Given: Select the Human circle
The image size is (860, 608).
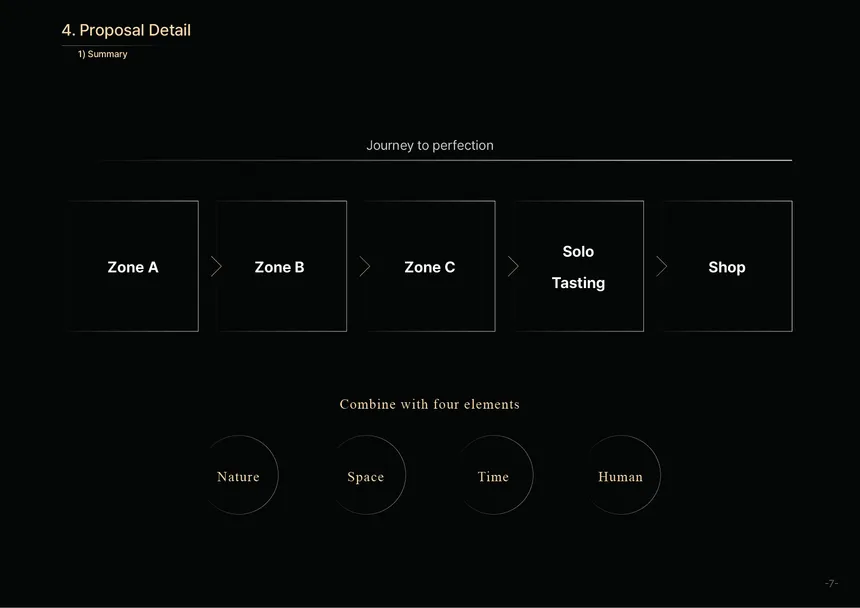Looking at the screenshot, I should tap(621, 475).
